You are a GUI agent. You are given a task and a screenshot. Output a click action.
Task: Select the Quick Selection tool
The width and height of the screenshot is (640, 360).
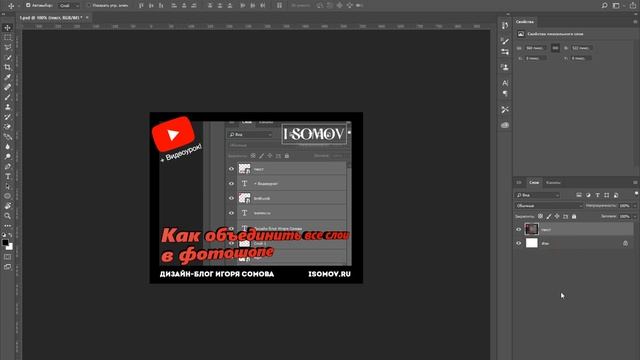[x=7, y=58]
